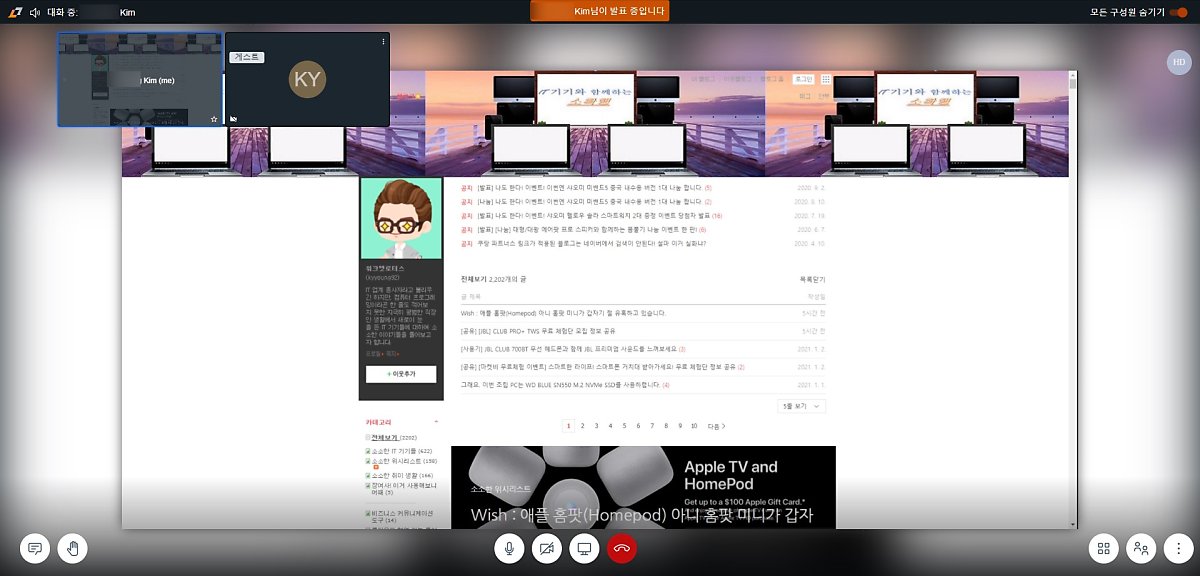This screenshot has height=576, width=1200.
Task: Click the 게스트 label on KY tile
Action: point(247,57)
